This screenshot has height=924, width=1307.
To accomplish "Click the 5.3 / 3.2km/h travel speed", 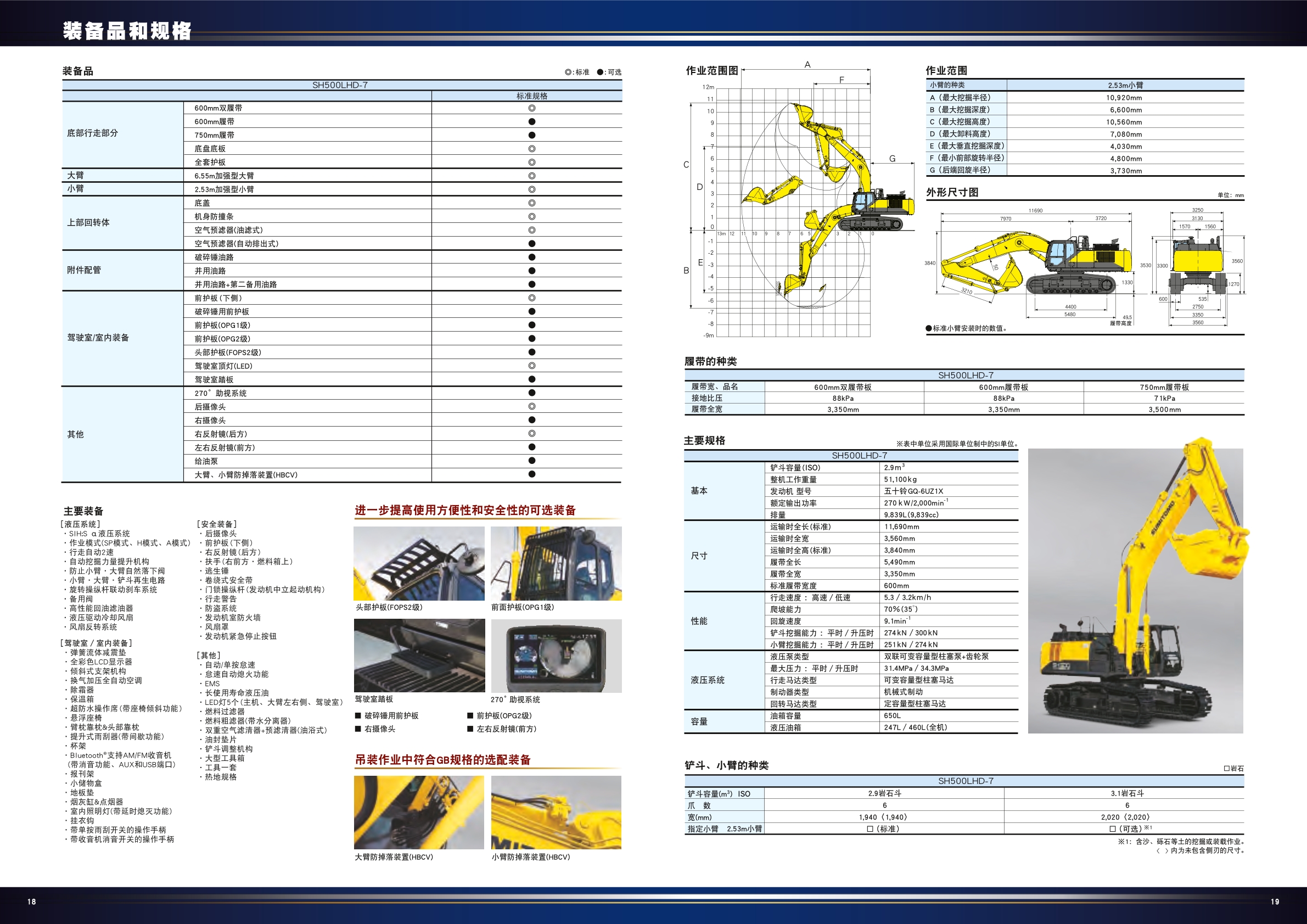I will (x=907, y=598).
